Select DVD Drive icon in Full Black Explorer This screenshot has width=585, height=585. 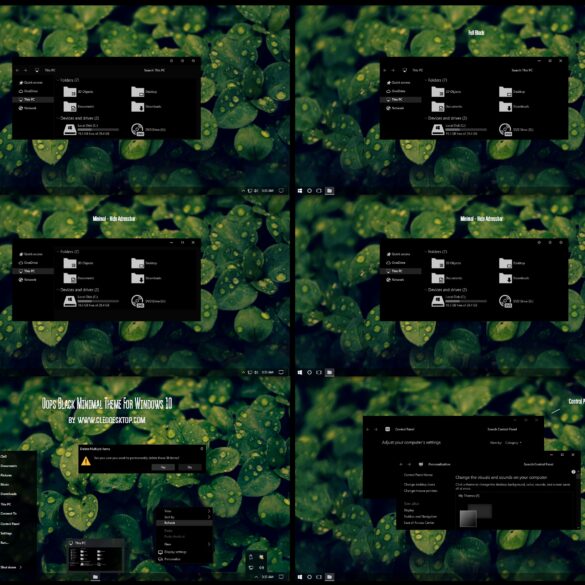505,129
